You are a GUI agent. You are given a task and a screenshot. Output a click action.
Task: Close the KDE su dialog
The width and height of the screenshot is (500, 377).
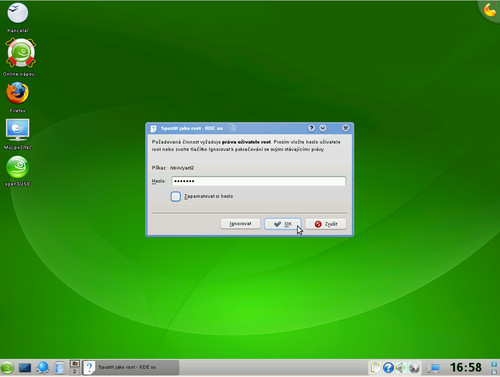coord(346,128)
